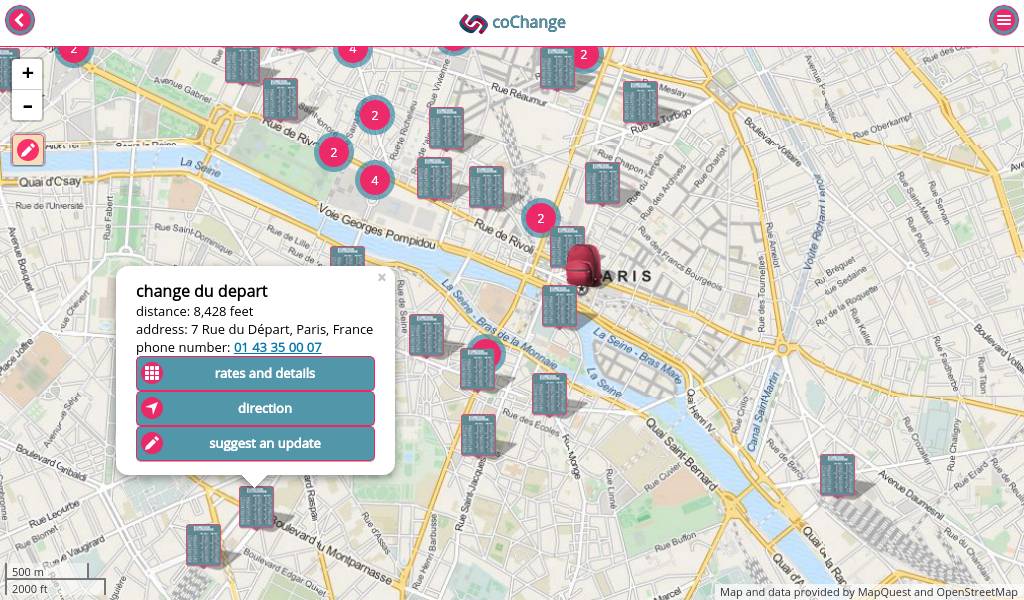Expand the cluster of 2 above the PARIS label
The image size is (1024, 600).
click(x=541, y=218)
